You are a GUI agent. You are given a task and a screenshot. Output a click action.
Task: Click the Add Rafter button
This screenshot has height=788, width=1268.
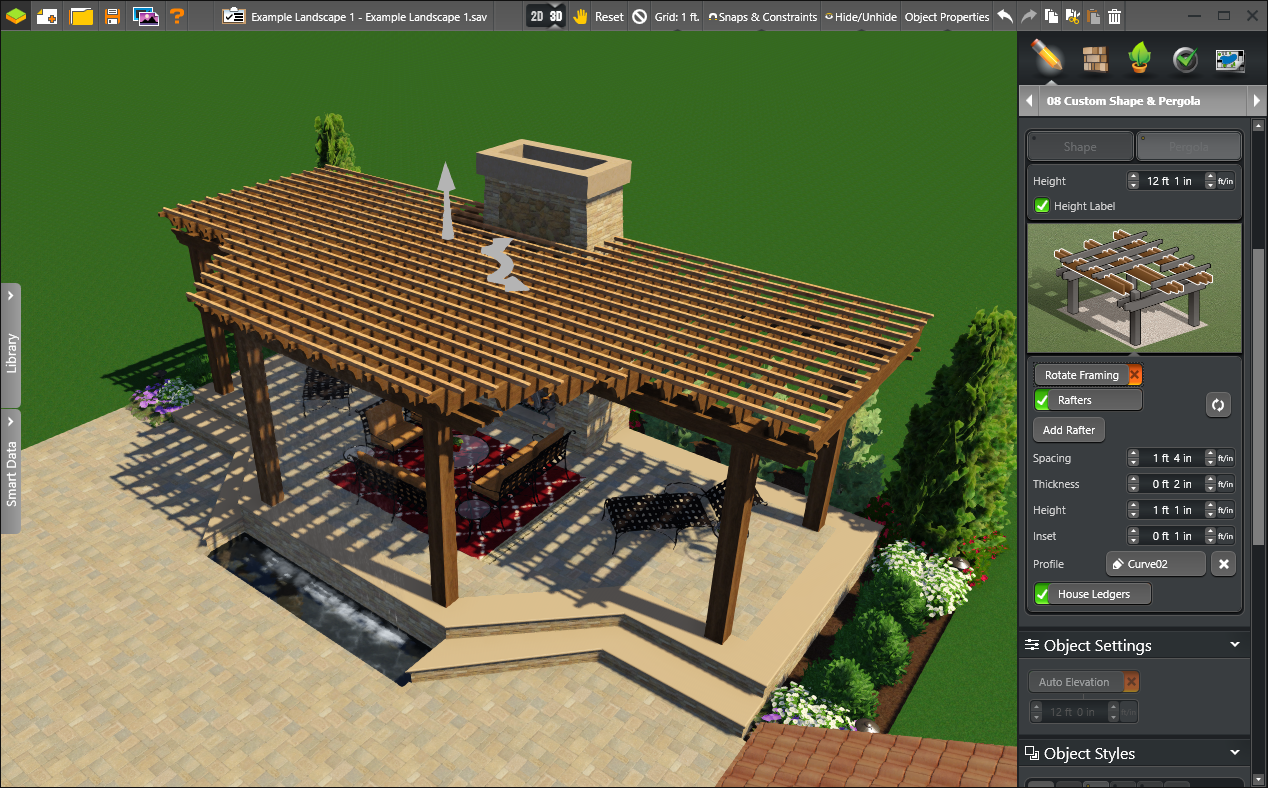1068,429
